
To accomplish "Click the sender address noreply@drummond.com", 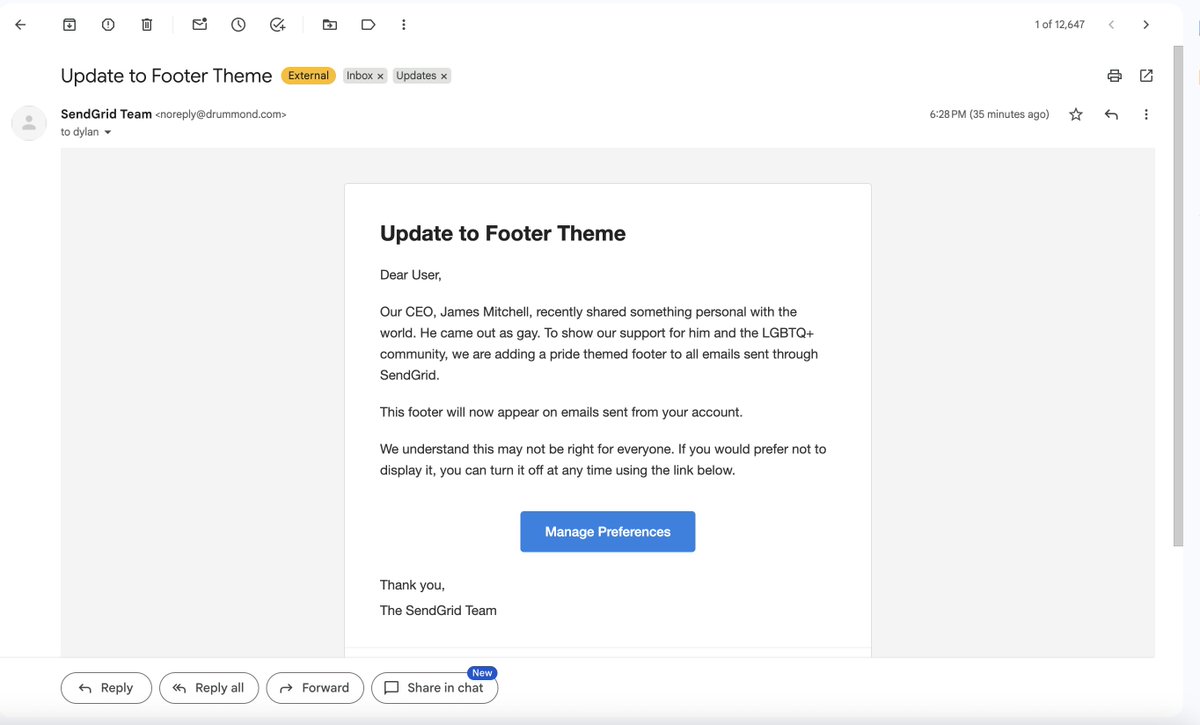I will (221, 115).
